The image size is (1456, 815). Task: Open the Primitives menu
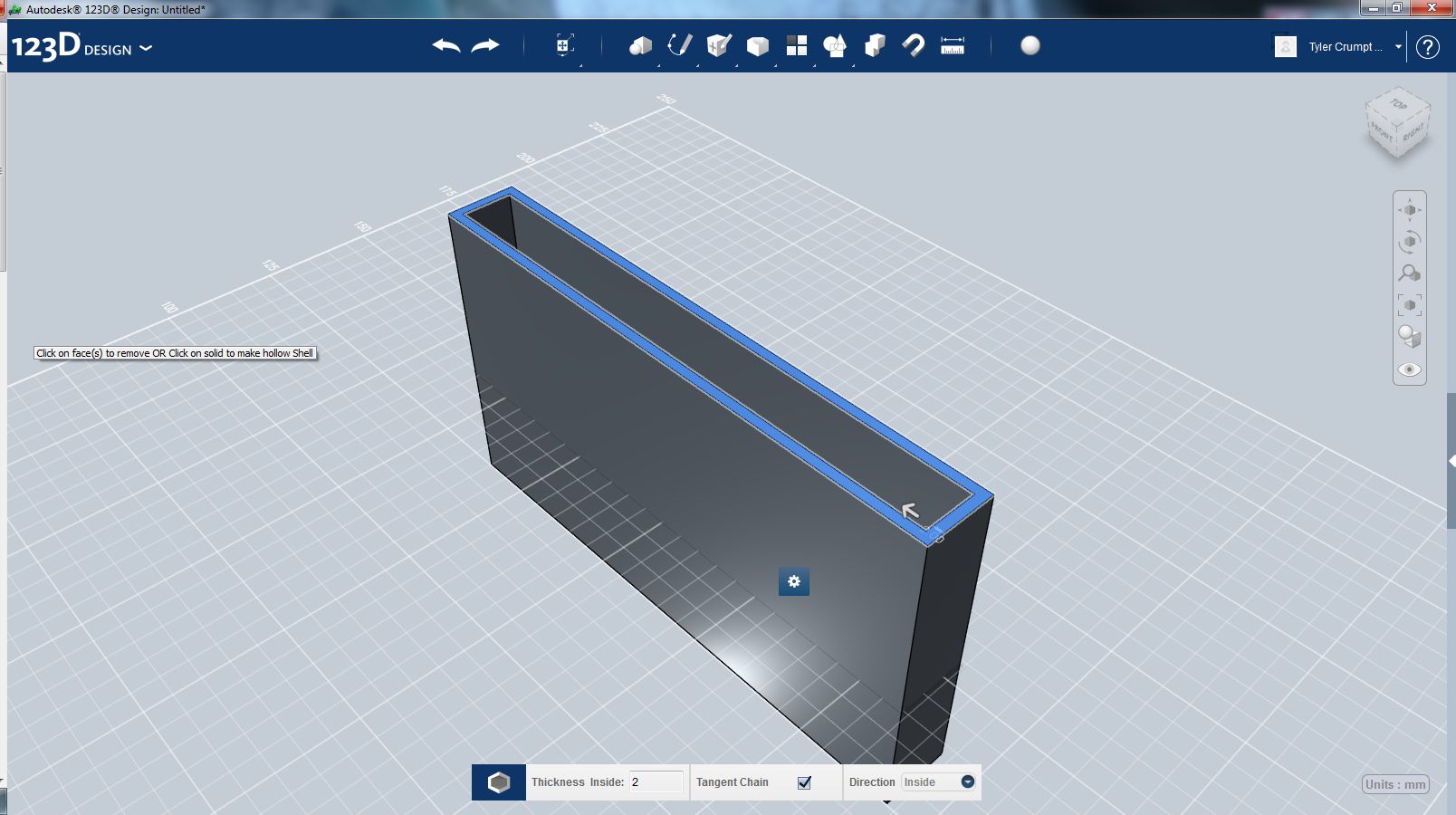(640, 45)
